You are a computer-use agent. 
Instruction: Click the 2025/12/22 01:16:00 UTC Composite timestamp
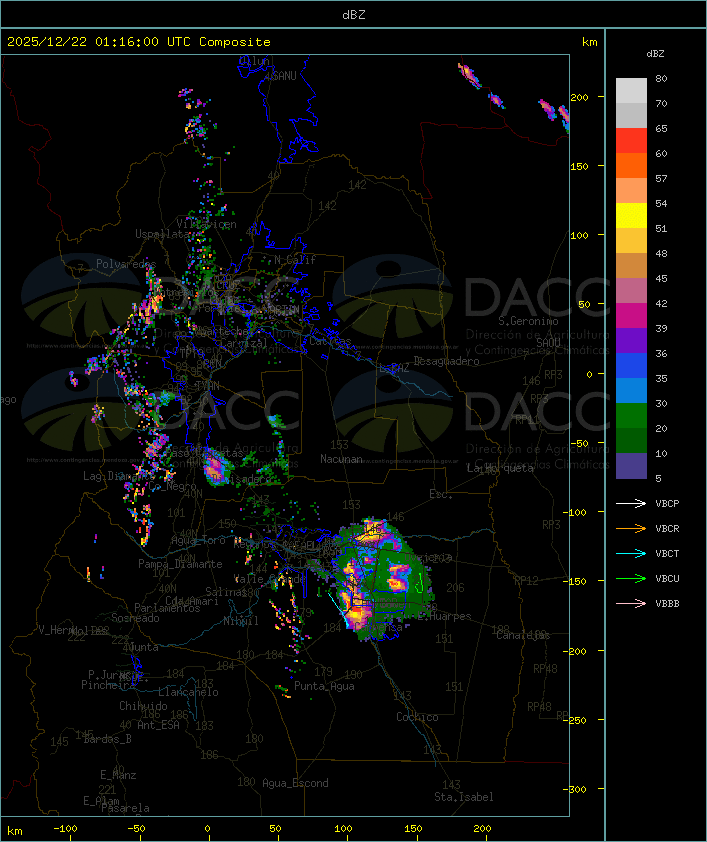click(x=139, y=42)
